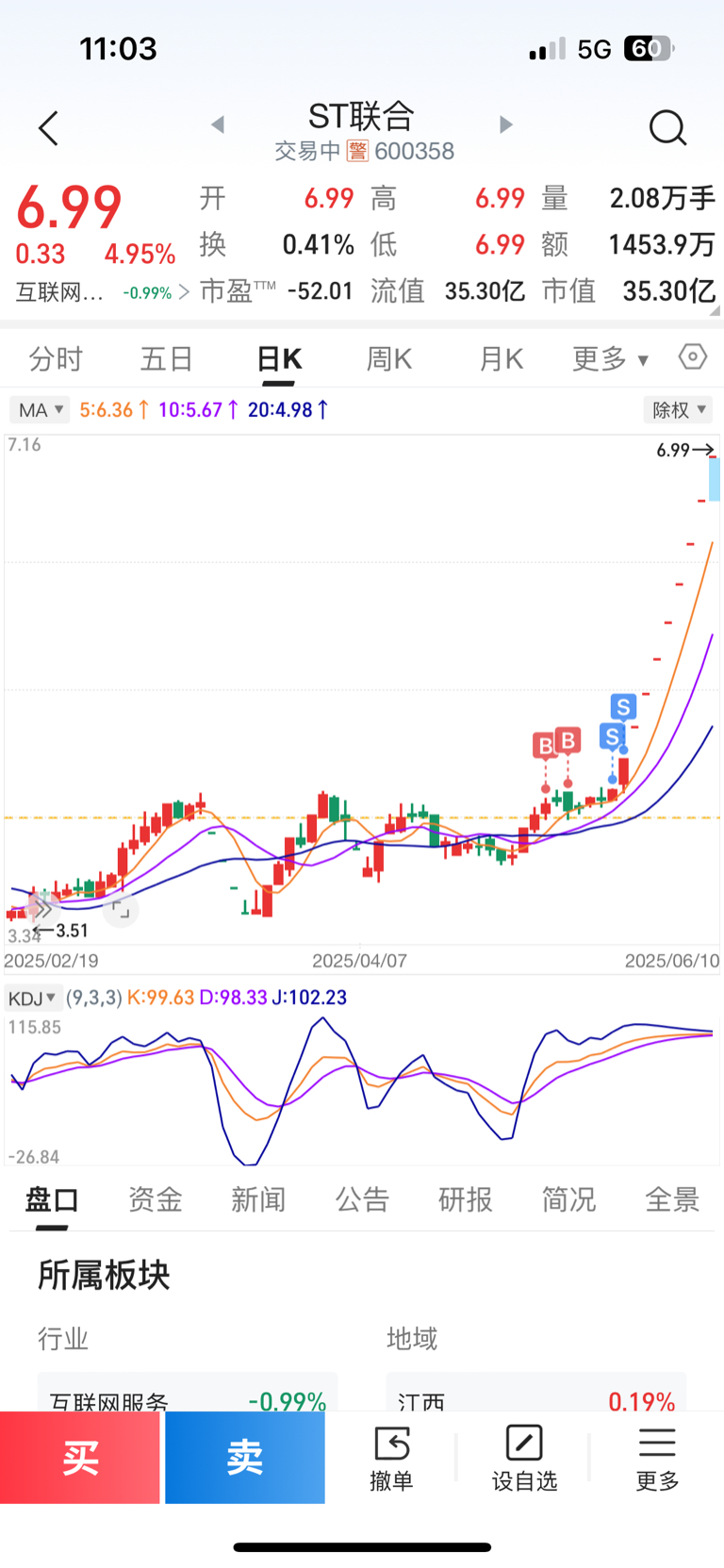The image size is (724, 1568).
Task: Tap the 所属板块 section heading
Action: coord(104,1275)
